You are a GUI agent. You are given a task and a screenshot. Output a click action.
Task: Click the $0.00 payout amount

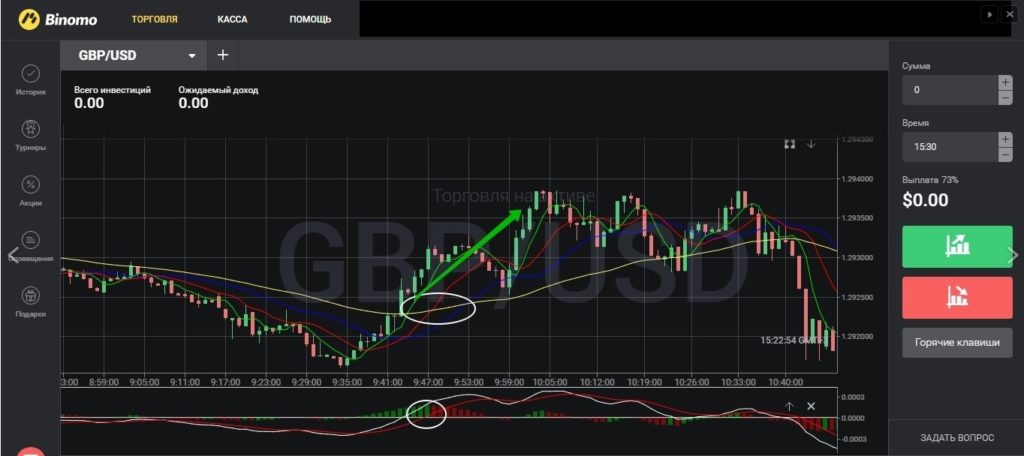point(925,200)
